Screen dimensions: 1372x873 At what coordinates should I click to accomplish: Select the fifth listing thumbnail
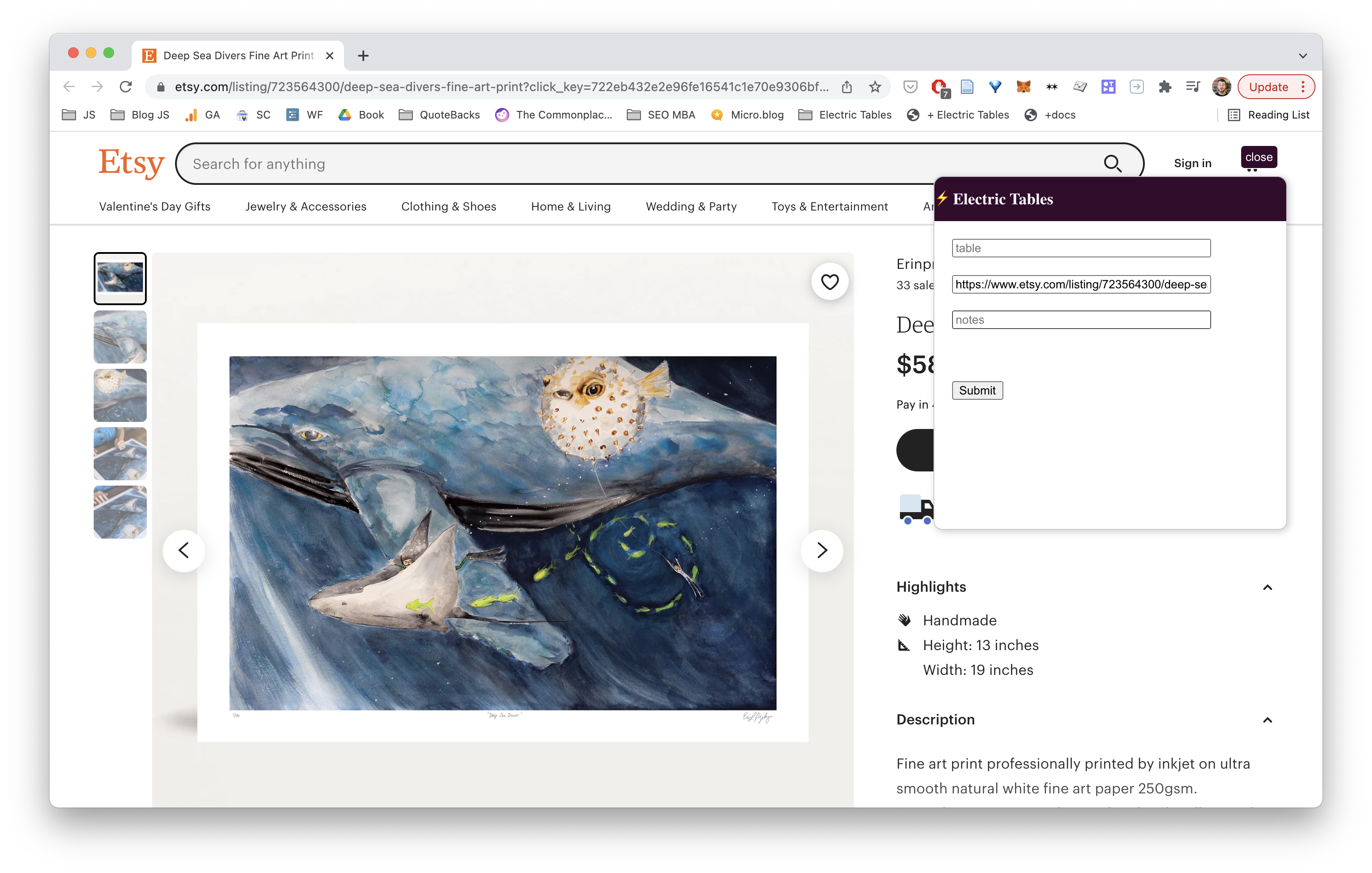tap(120, 512)
